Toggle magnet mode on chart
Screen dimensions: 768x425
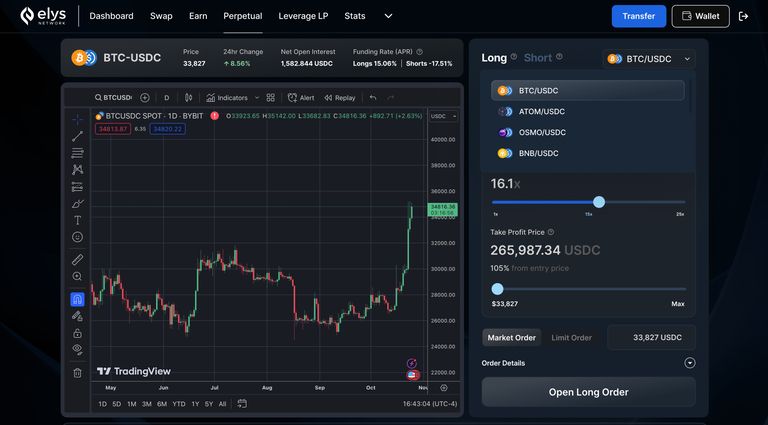(77, 299)
